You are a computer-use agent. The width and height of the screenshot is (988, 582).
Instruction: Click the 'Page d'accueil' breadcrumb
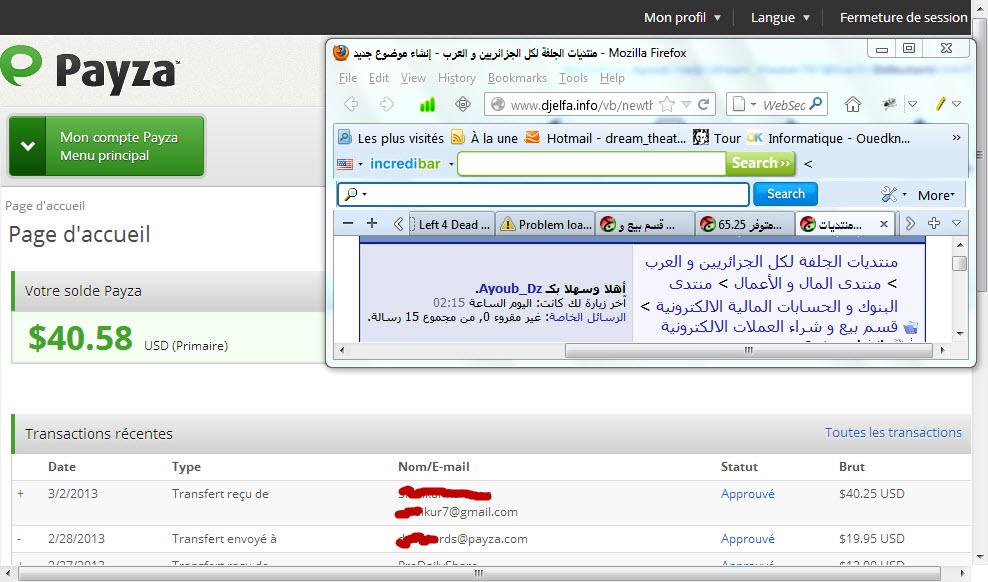click(x=45, y=206)
